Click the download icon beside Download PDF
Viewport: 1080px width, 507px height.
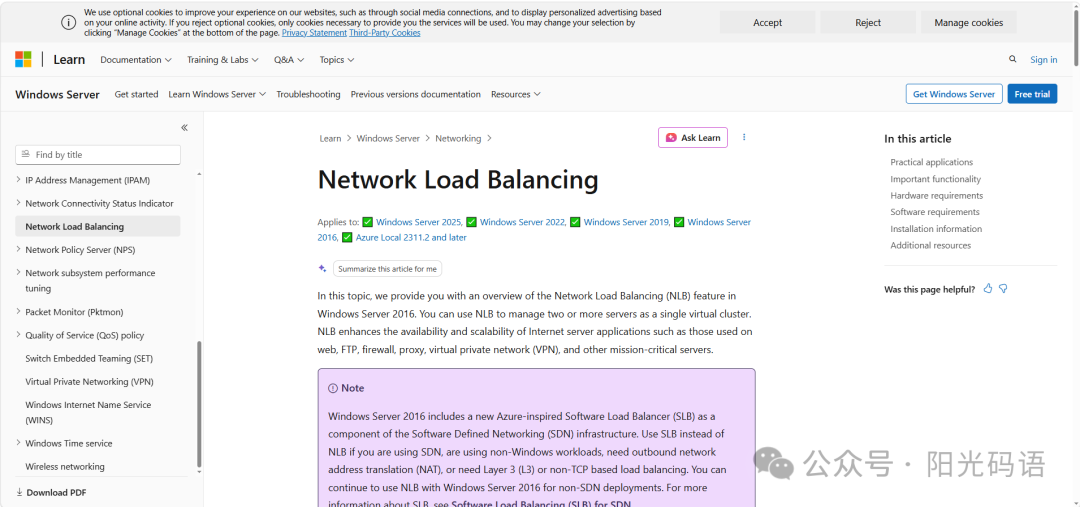[19, 493]
